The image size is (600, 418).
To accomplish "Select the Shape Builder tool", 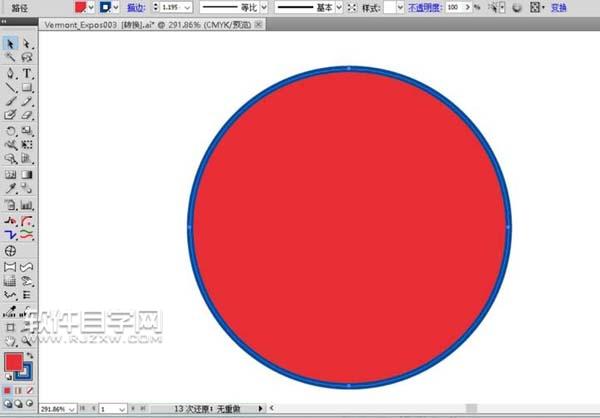I will click(x=10, y=158).
